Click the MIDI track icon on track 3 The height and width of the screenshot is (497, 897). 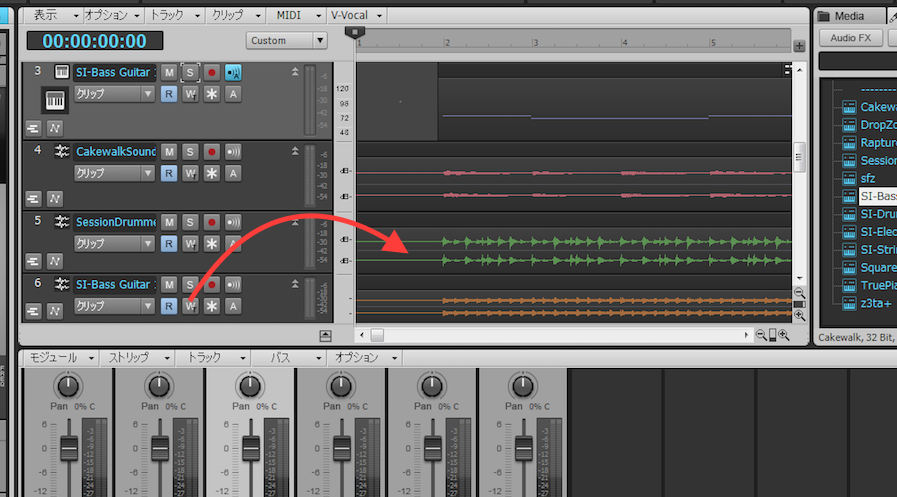61,71
